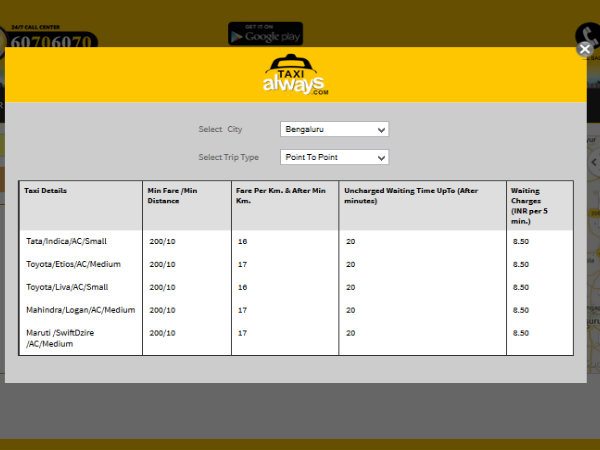Click the waiting time 20 for Mahindra Logan

coord(351,310)
